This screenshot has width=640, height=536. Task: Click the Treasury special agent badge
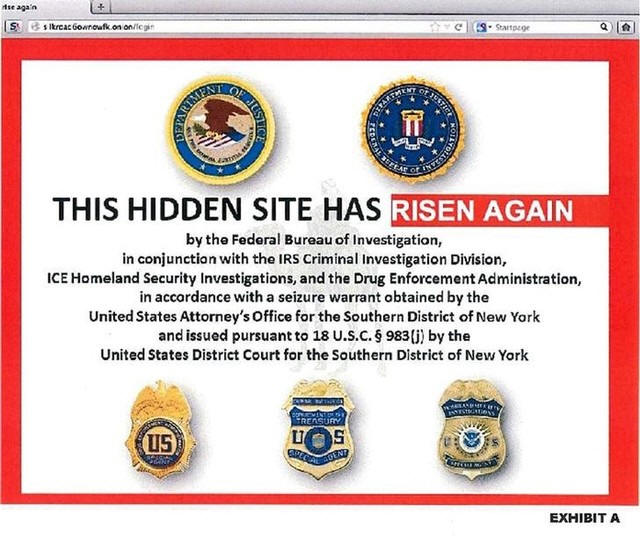319,430
